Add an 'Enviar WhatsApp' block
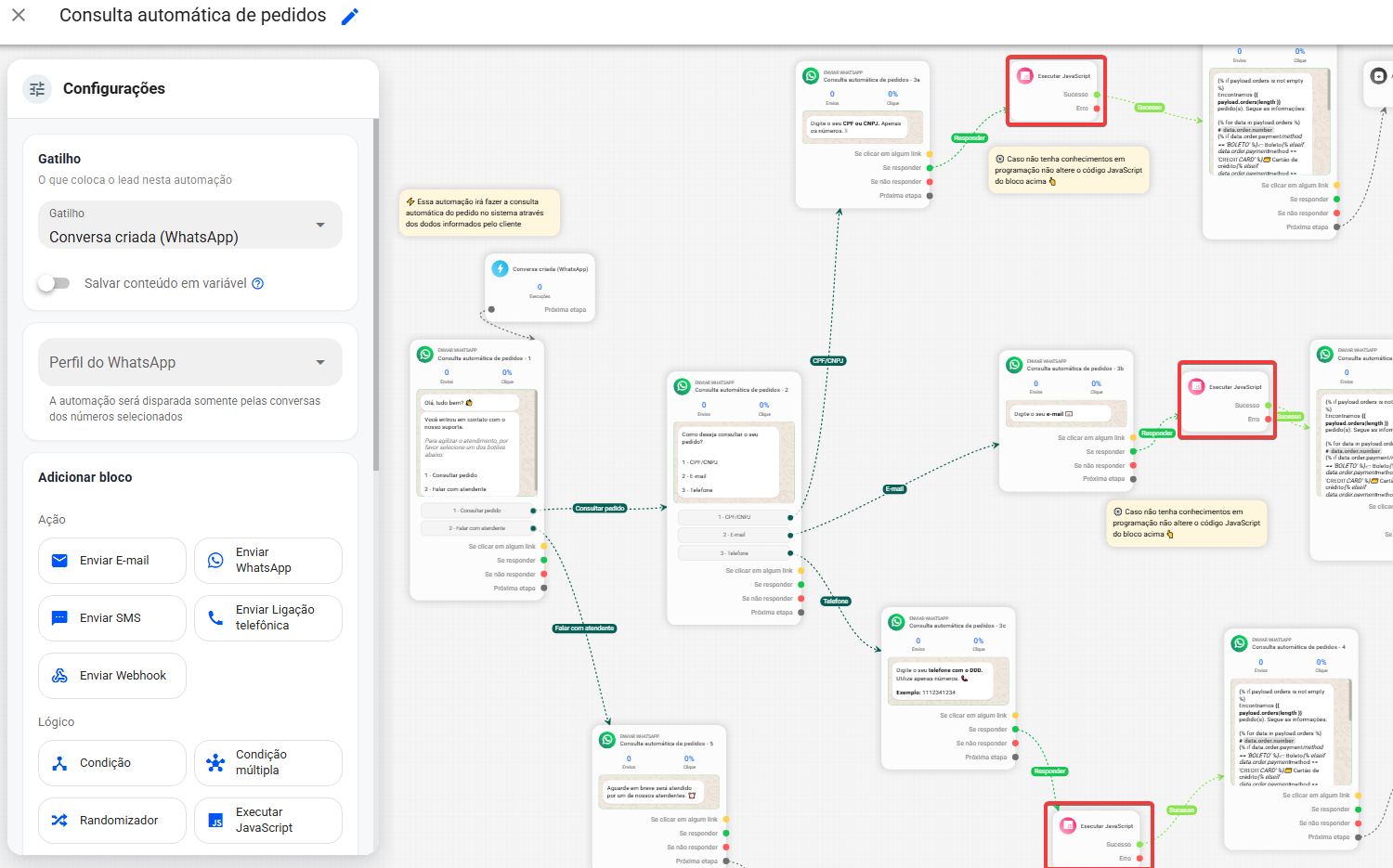 pos(268,561)
